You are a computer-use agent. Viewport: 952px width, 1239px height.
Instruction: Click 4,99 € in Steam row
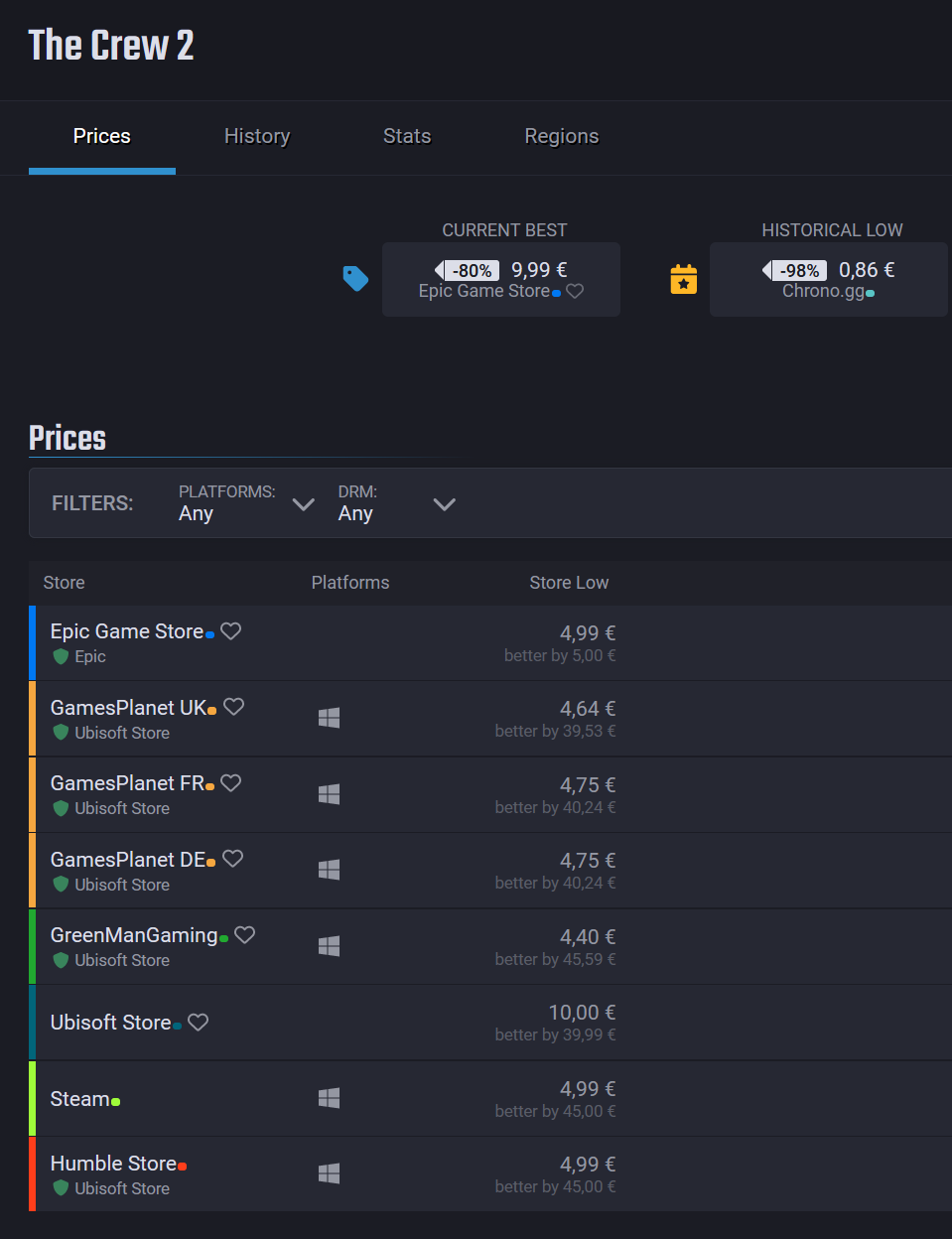588,1089
